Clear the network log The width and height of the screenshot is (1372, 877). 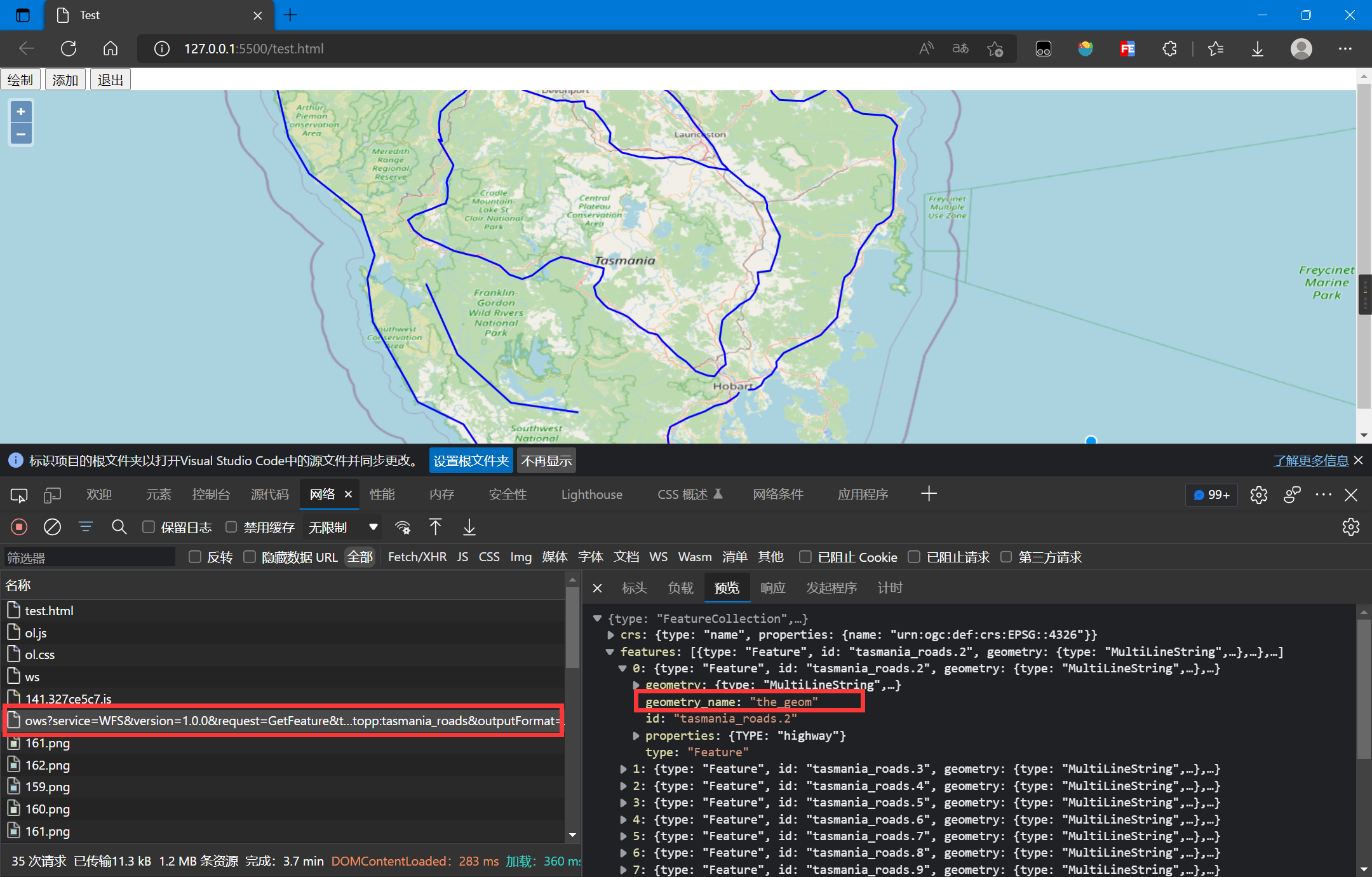[x=52, y=527]
